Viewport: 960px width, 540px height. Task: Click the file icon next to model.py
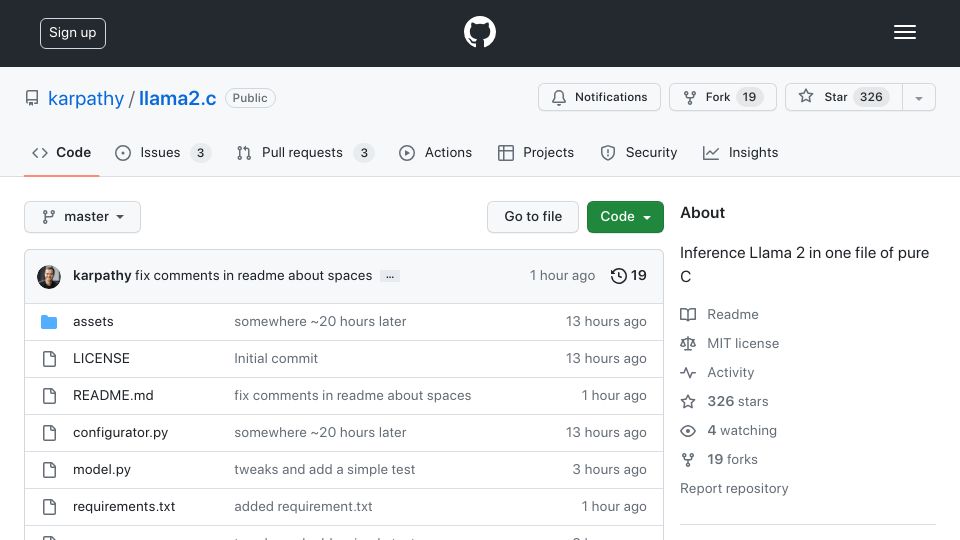click(x=50, y=470)
